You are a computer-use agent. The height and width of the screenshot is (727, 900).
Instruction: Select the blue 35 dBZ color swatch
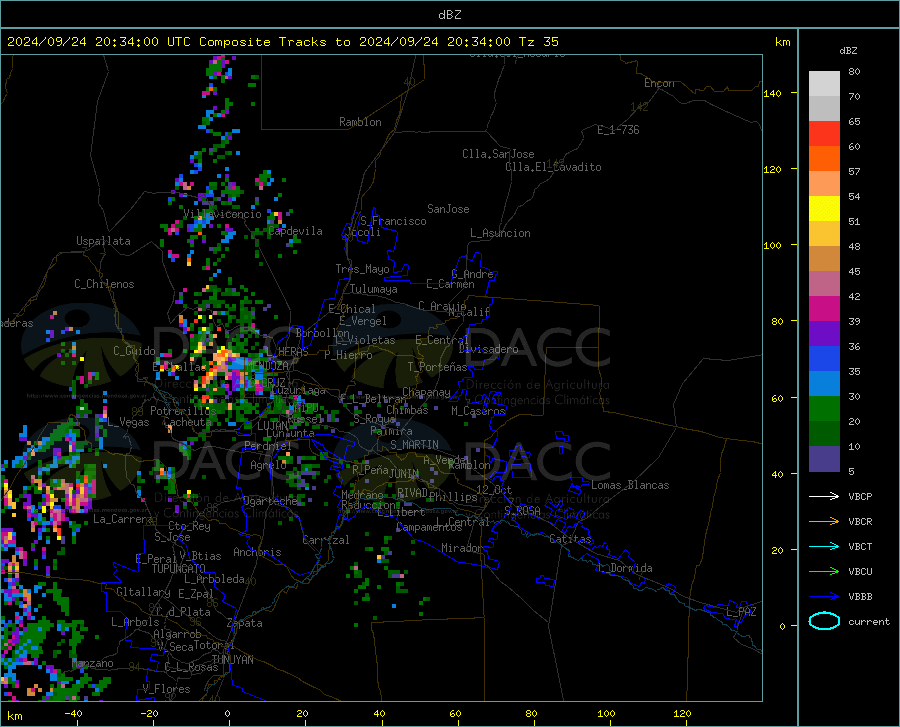(824, 359)
